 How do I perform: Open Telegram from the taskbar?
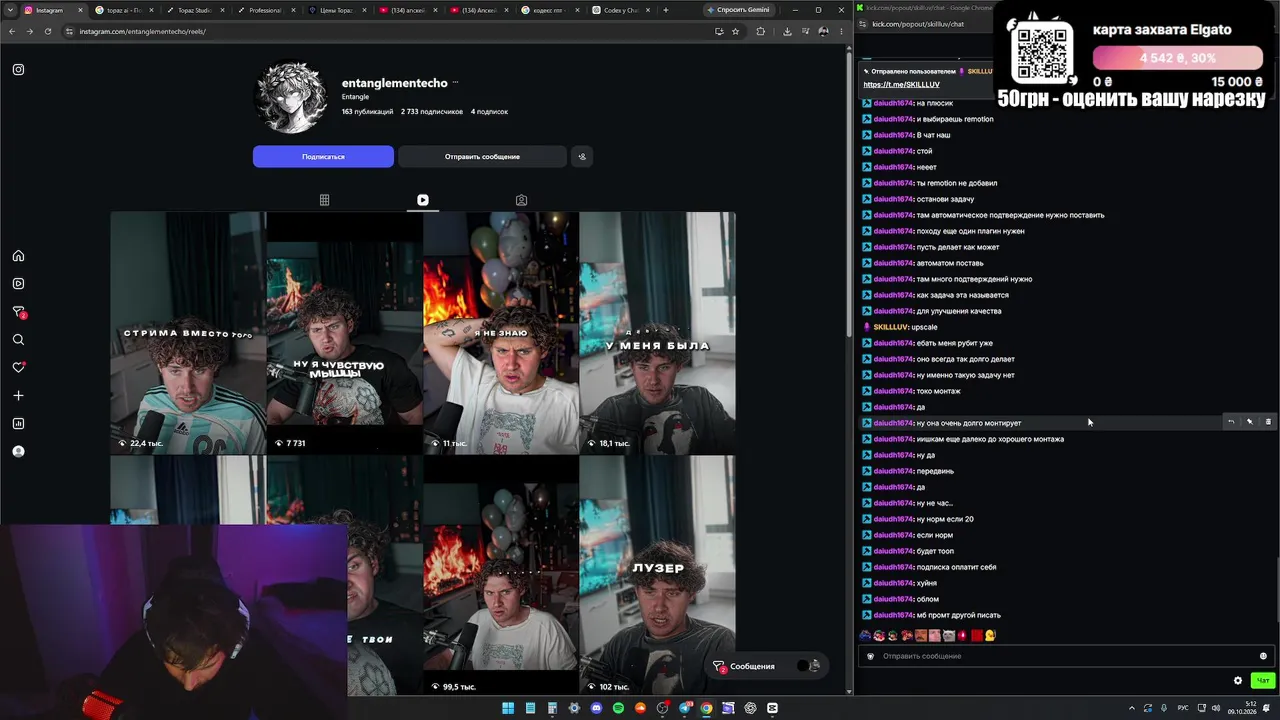point(685,708)
